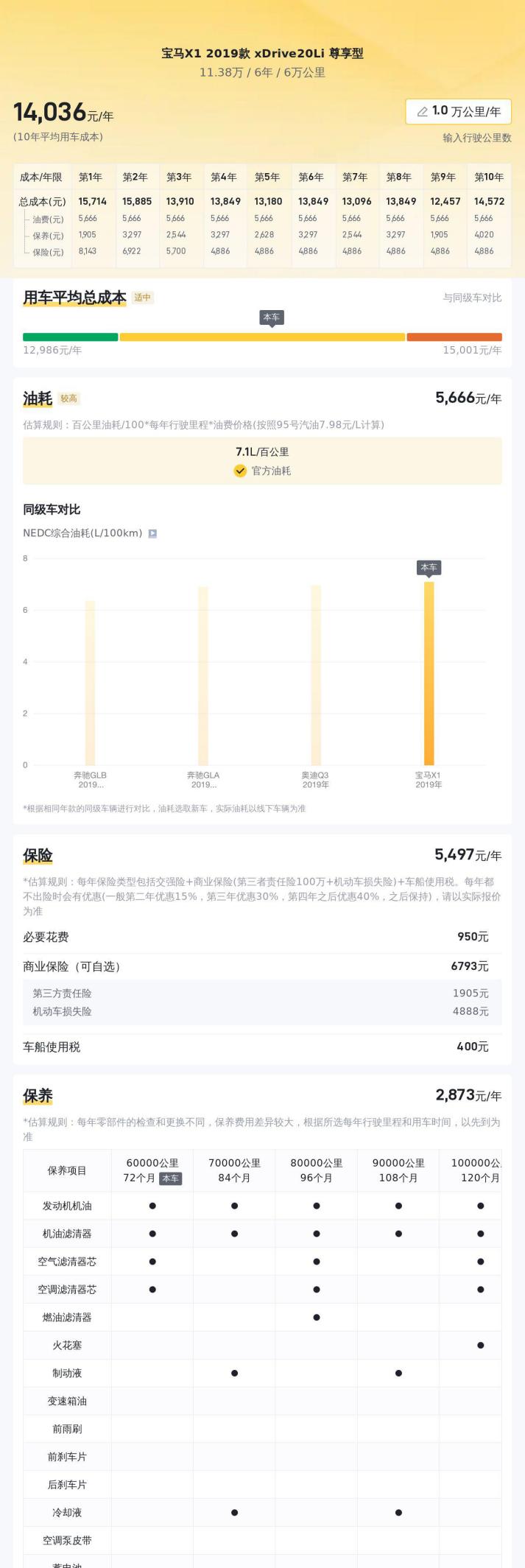Click the 奥迪Q3 bar in the fuel chart
This screenshot has height=1568, width=525.
tap(316, 675)
